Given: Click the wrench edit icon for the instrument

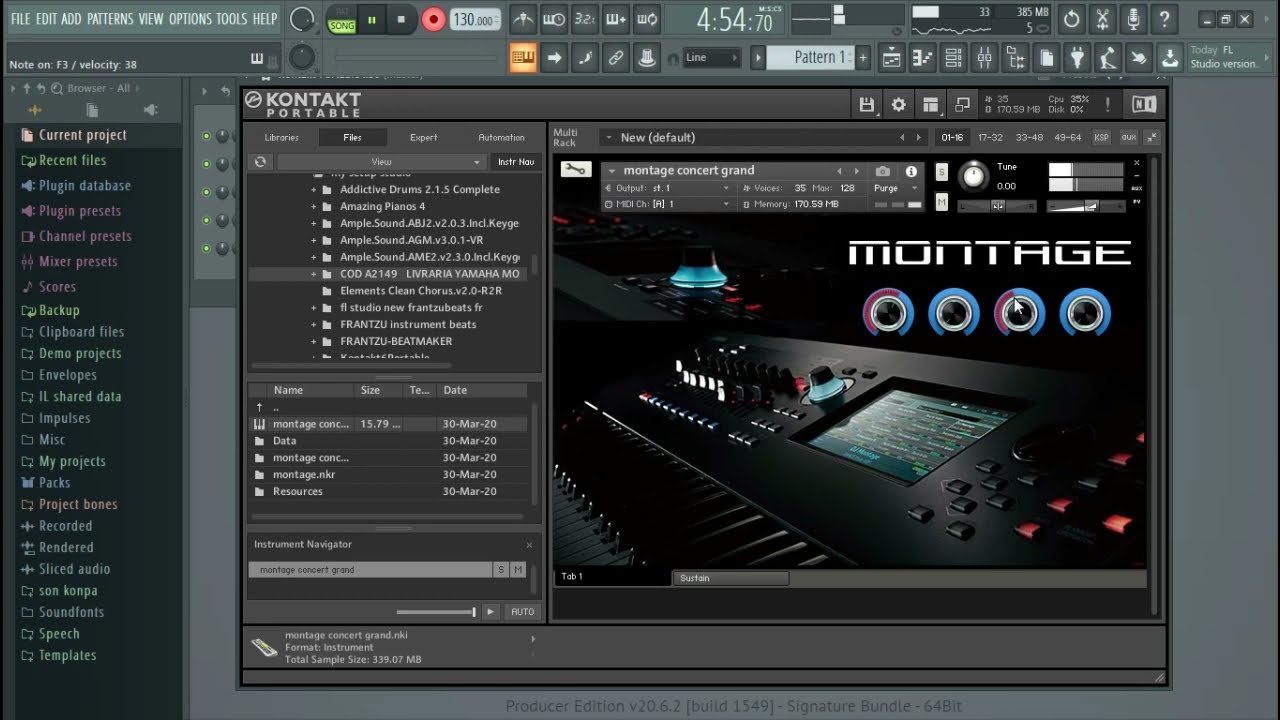Looking at the screenshot, I should (x=575, y=170).
